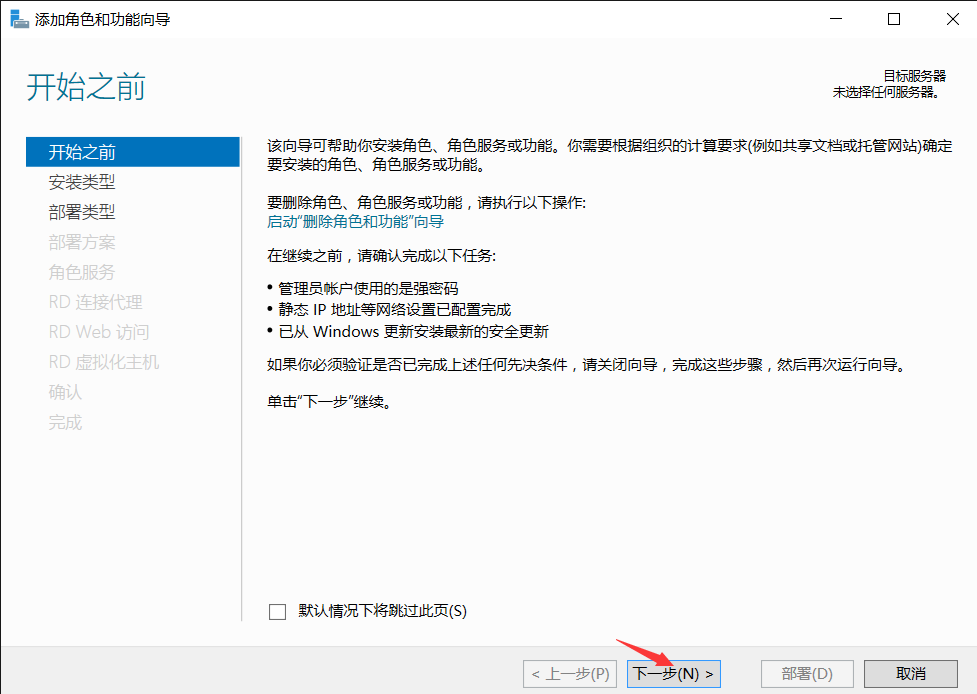Click the 在继续之前，请确认完成以下任务 line
Viewport: 977px width, 694px height.
381,255
